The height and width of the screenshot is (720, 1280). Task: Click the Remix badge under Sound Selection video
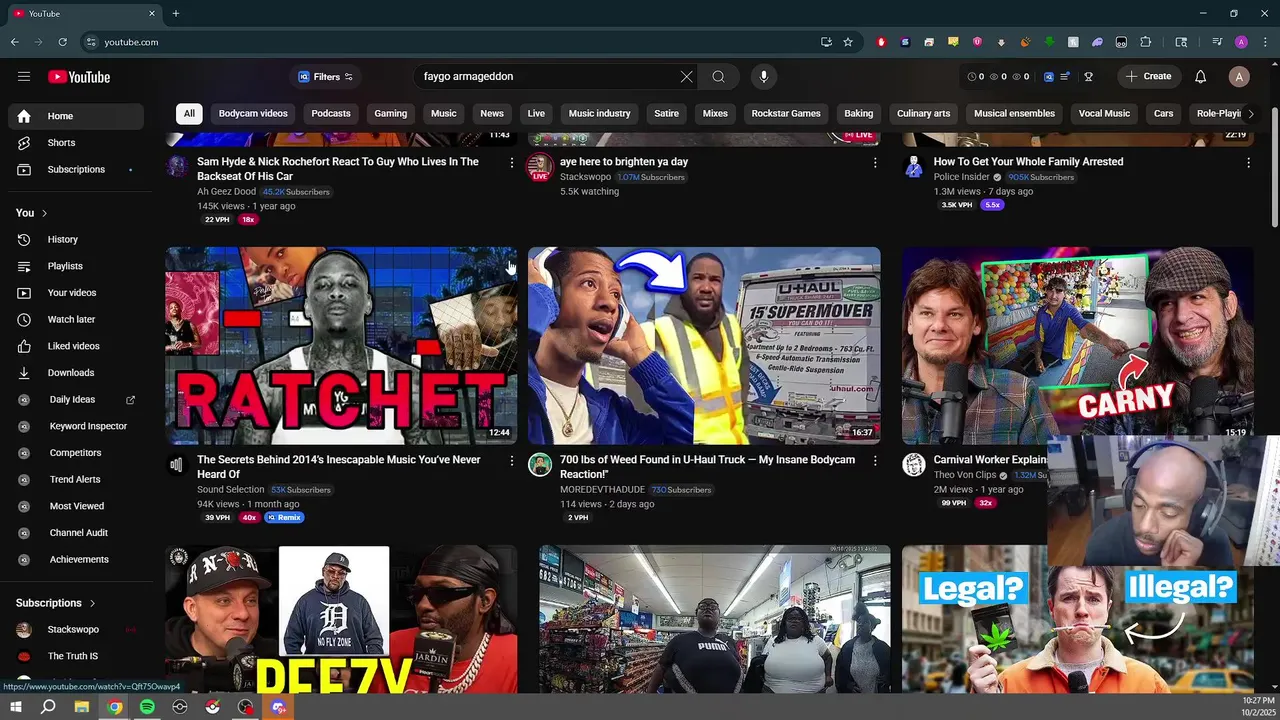tap(284, 518)
